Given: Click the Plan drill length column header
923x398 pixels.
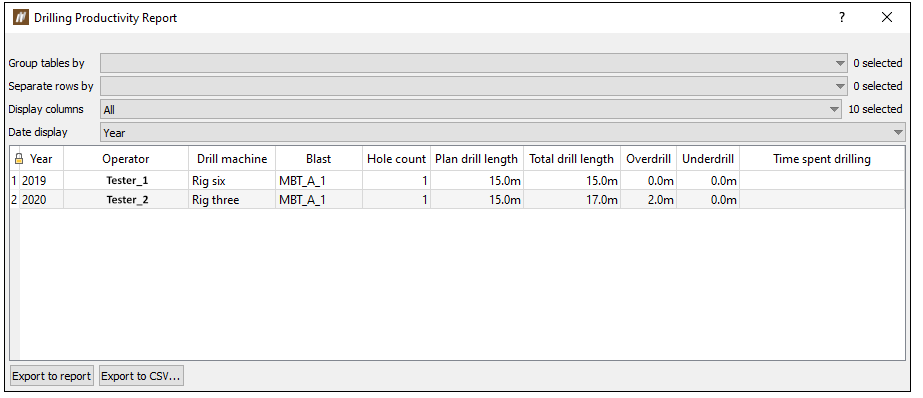Looking at the screenshot, I should (x=477, y=159).
